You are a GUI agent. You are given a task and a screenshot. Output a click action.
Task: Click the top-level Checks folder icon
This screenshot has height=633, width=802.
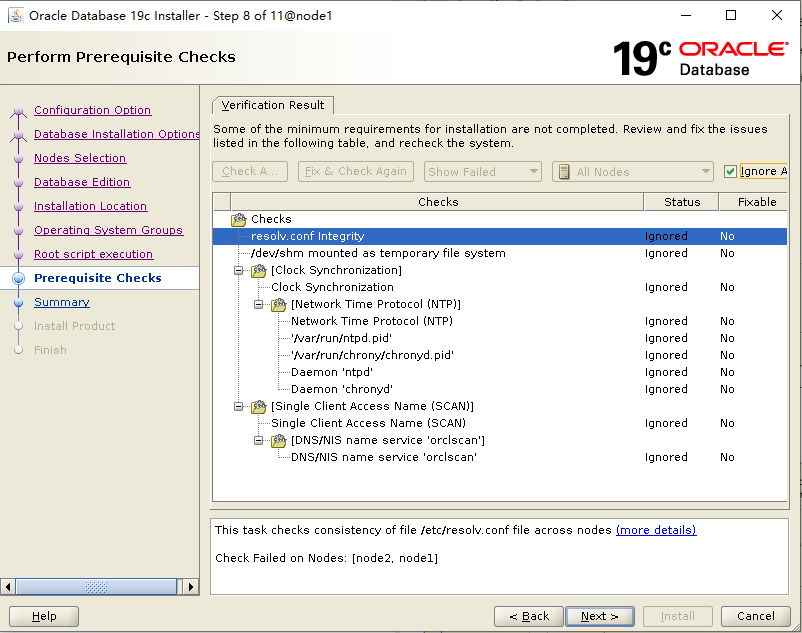(x=239, y=219)
